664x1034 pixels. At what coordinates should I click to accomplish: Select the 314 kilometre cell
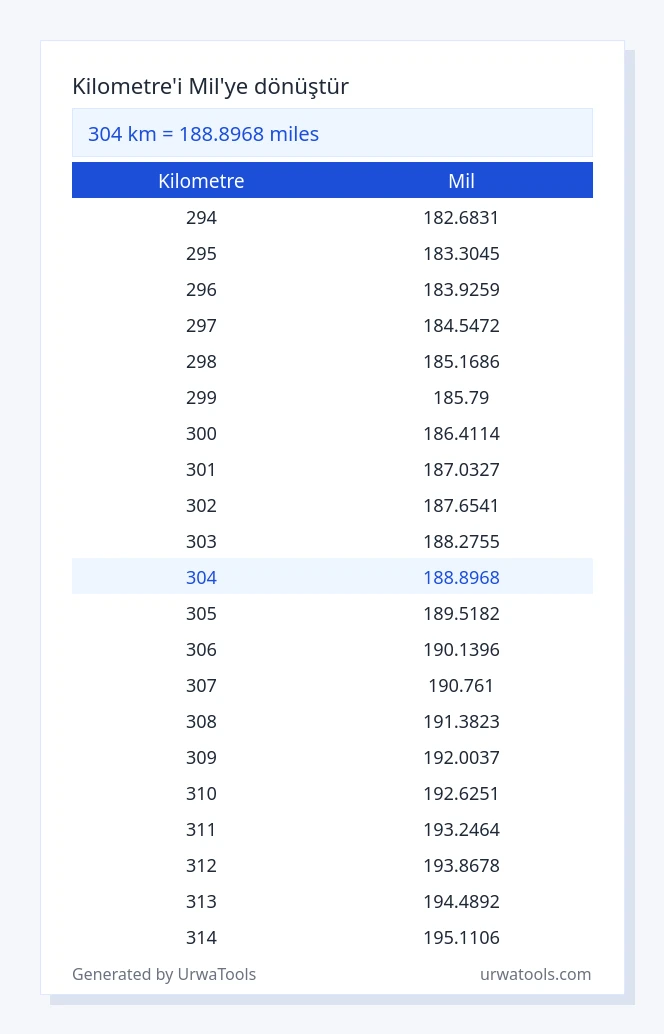201,937
